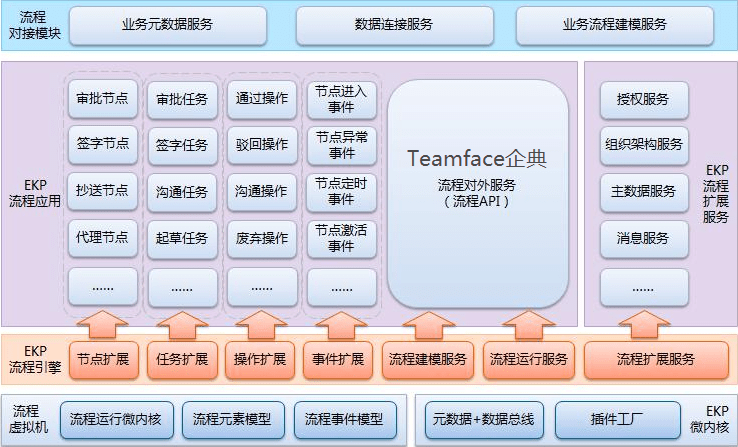The image size is (738, 447).
Task: Click the up arrow above 流程扩展服务
Action: point(644,325)
